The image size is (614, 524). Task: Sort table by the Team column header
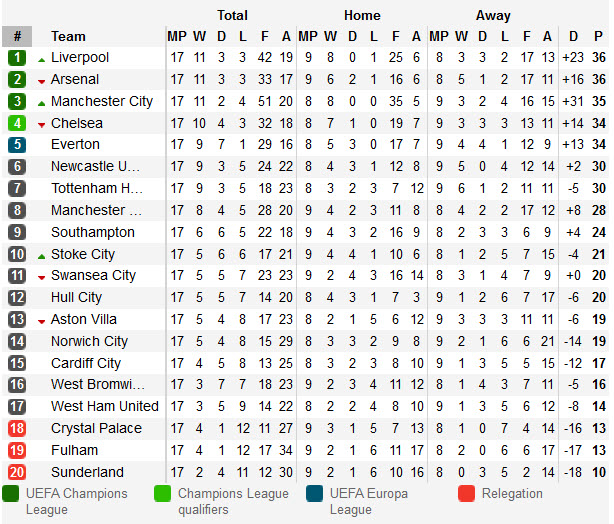tap(68, 36)
